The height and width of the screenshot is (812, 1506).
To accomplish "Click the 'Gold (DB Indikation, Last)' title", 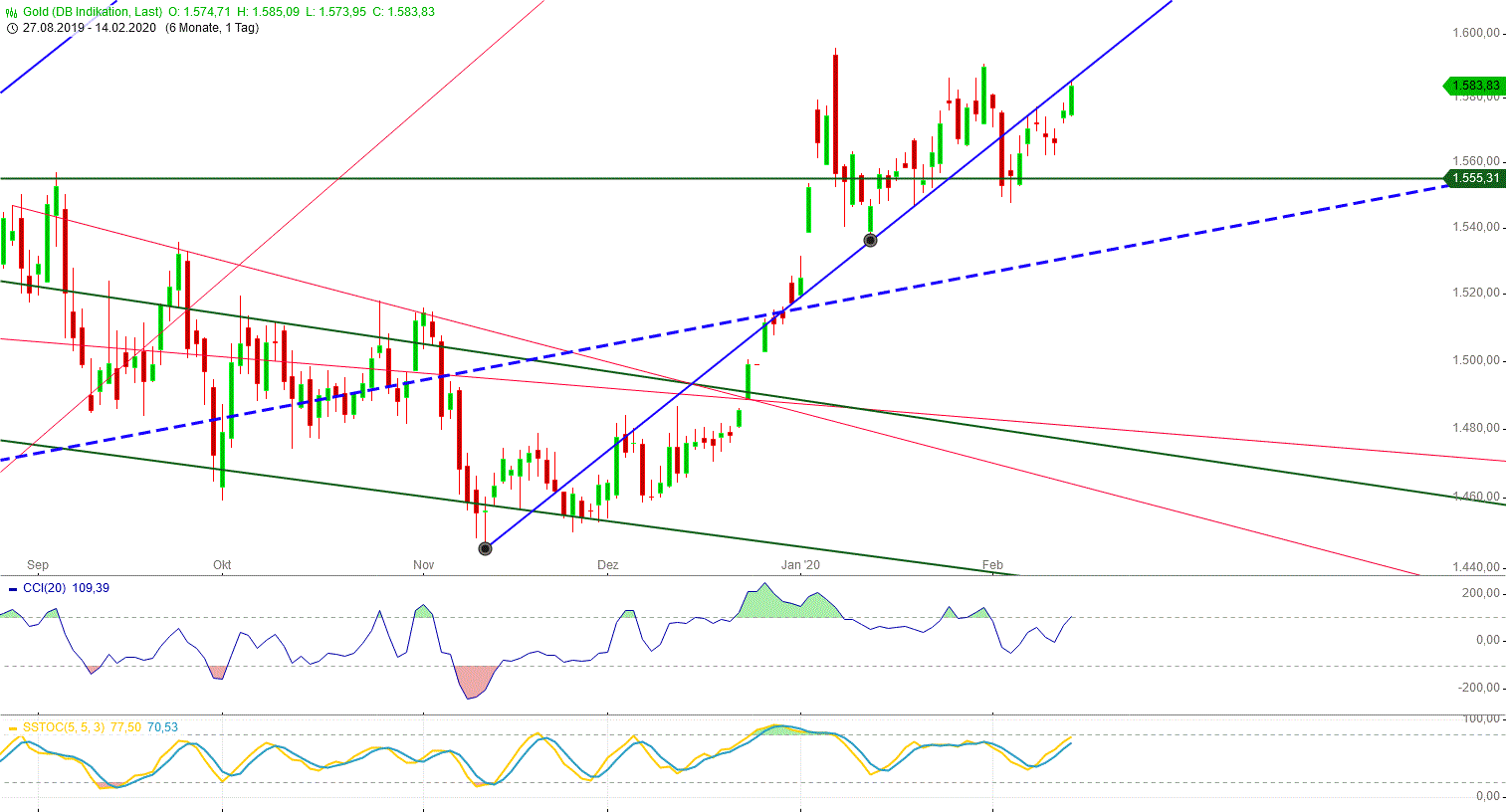I will [92, 12].
